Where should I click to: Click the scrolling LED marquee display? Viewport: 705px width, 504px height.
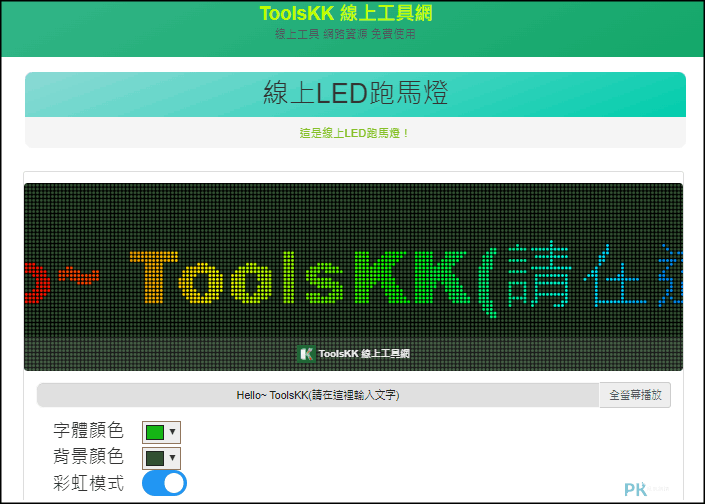point(353,277)
